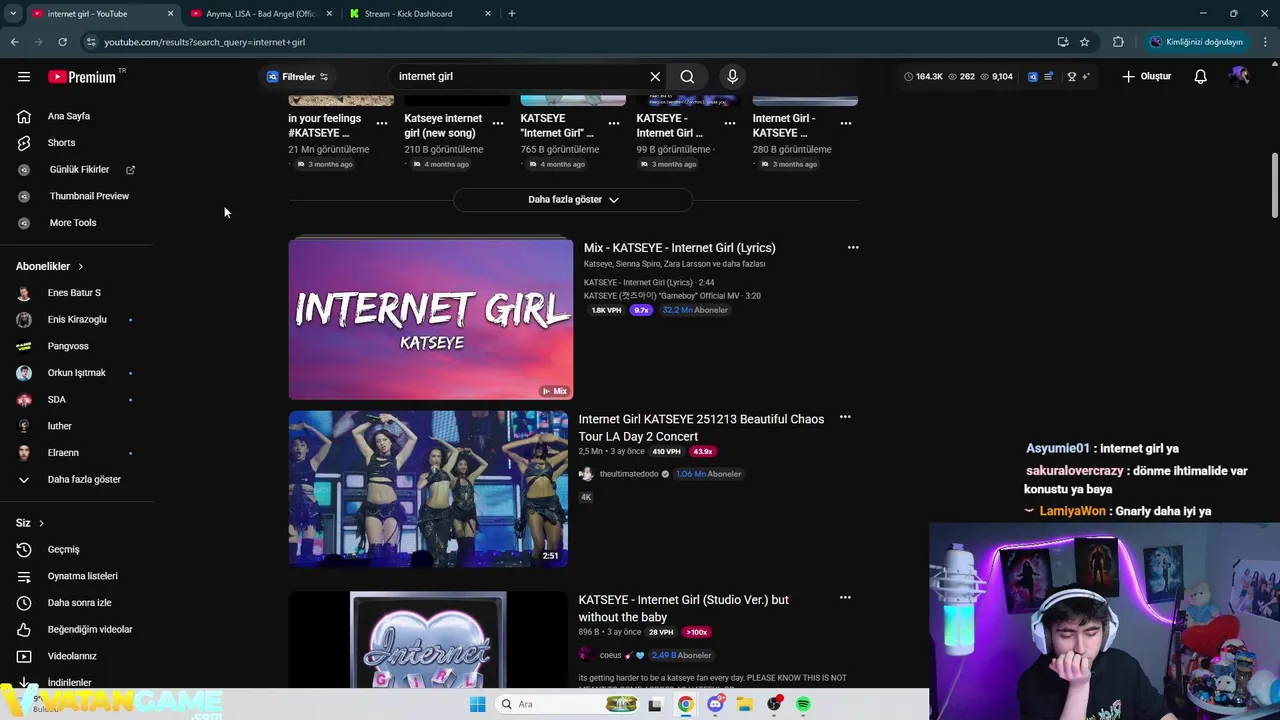1280x720 pixels.
Task: Open more options for concert video
Action: [845, 417]
